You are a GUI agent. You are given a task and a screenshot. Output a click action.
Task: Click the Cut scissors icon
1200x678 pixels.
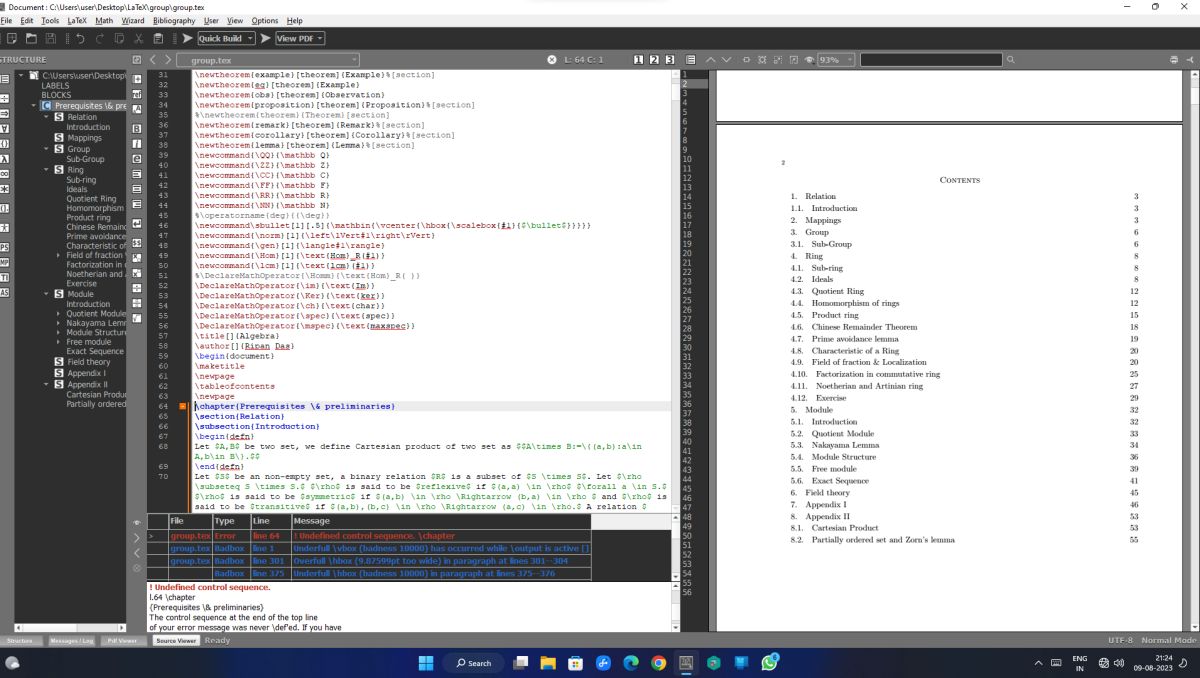pos(140,38)
